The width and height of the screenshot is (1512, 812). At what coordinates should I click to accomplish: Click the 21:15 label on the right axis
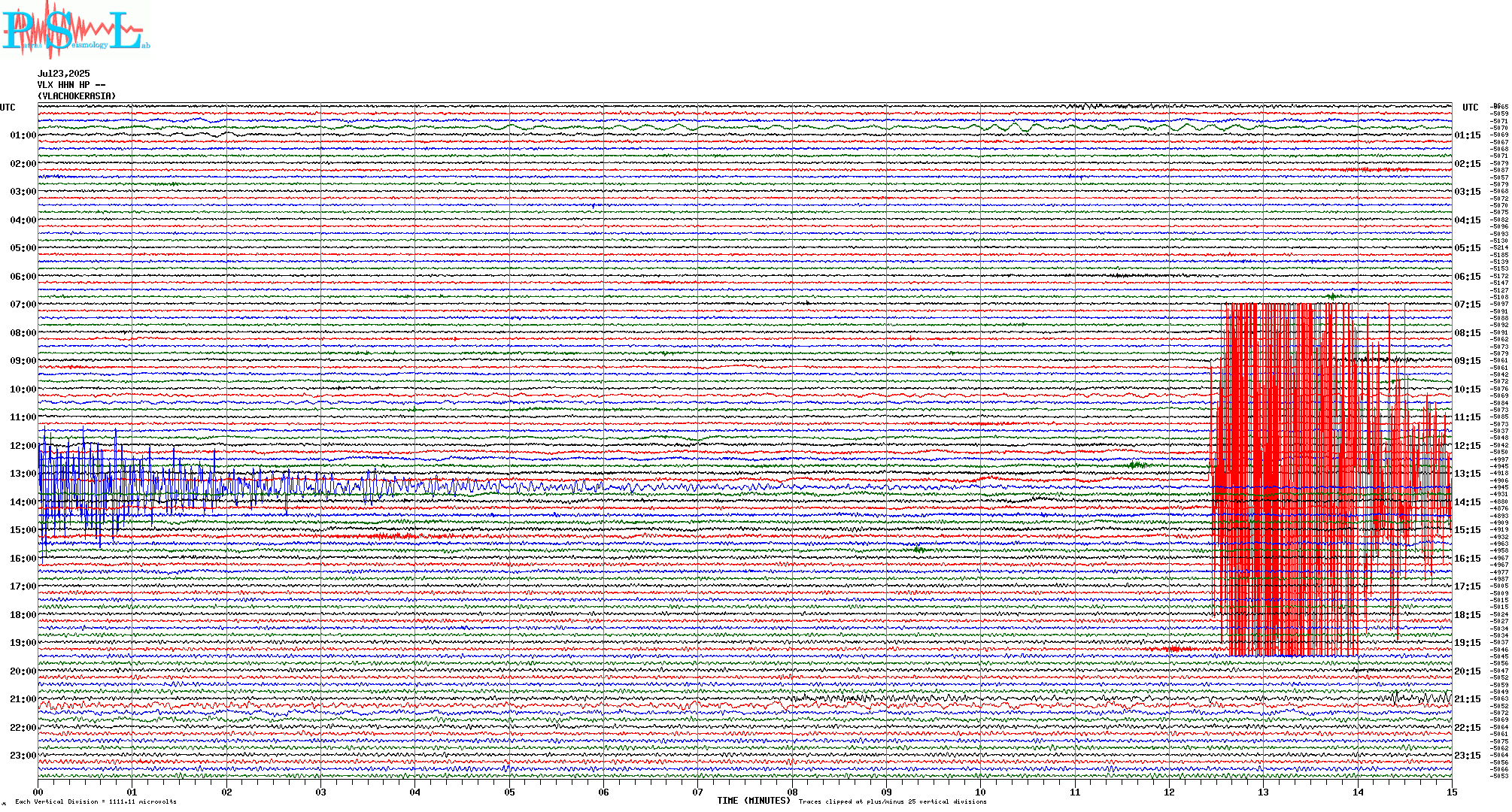click(x=1468, y=699)
